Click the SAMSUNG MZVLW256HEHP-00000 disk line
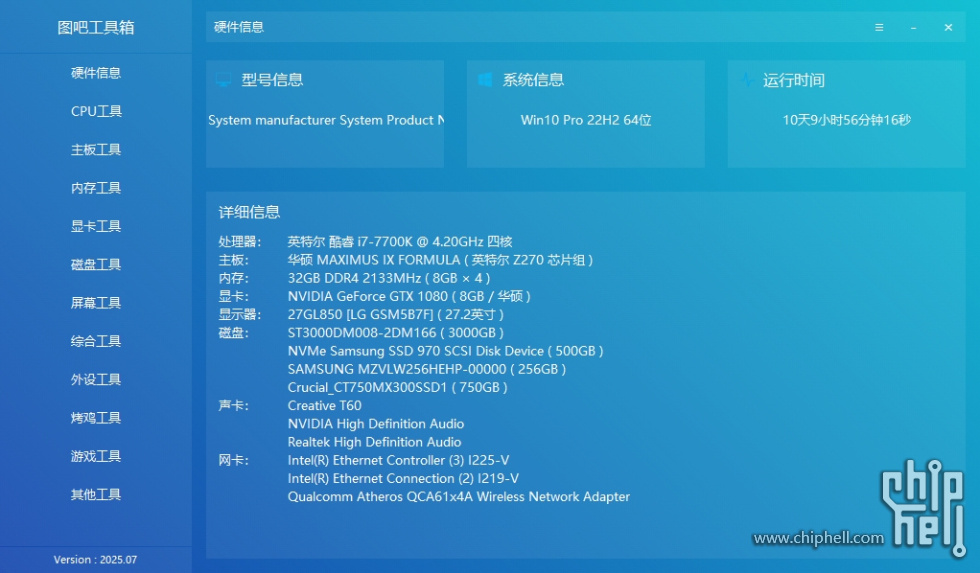 (427, 369)
